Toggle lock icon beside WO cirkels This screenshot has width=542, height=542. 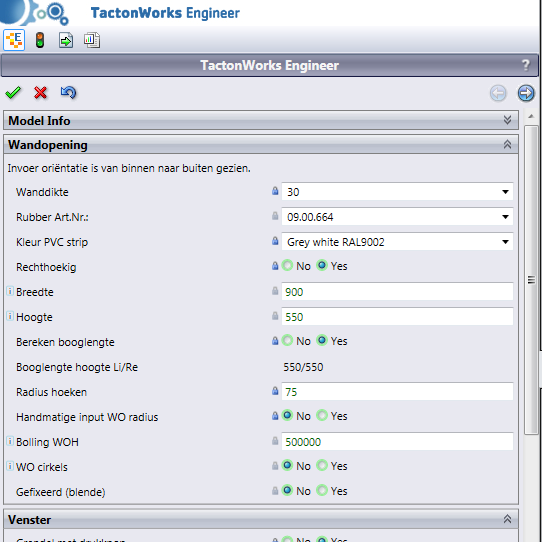tap(275, 466)
